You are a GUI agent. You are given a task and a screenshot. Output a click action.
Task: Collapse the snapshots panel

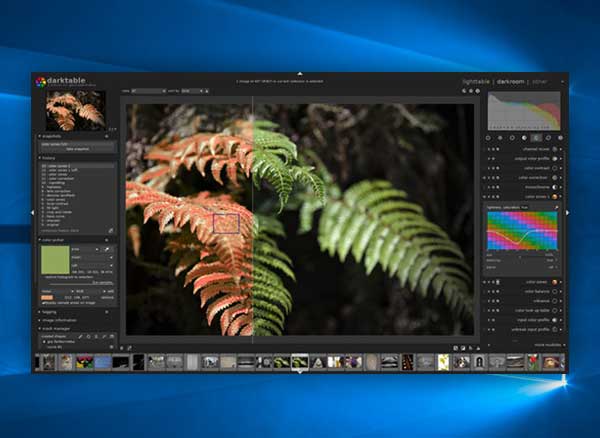pos(40,137)
